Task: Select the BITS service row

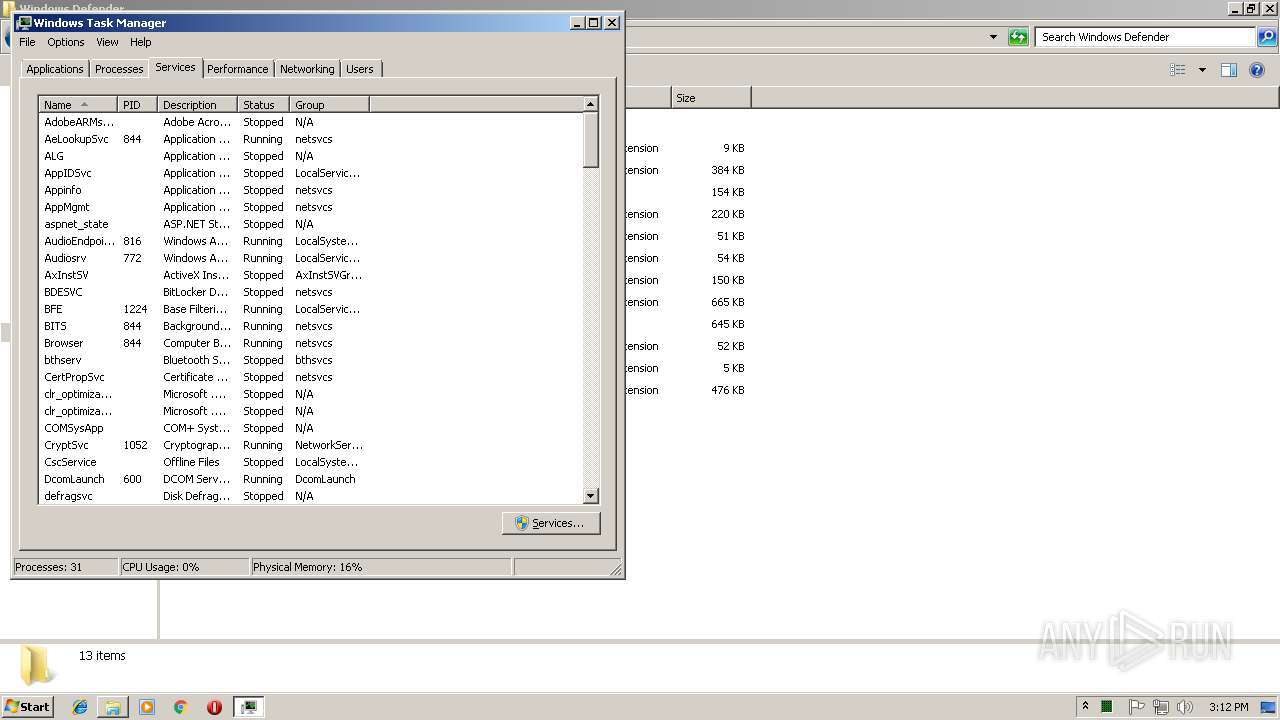Action: (x=310, y=326)
